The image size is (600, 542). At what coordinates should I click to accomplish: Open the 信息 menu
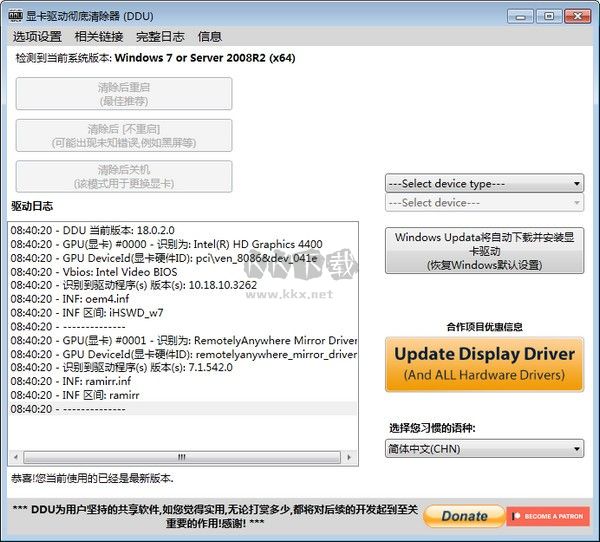coord(209,37)
